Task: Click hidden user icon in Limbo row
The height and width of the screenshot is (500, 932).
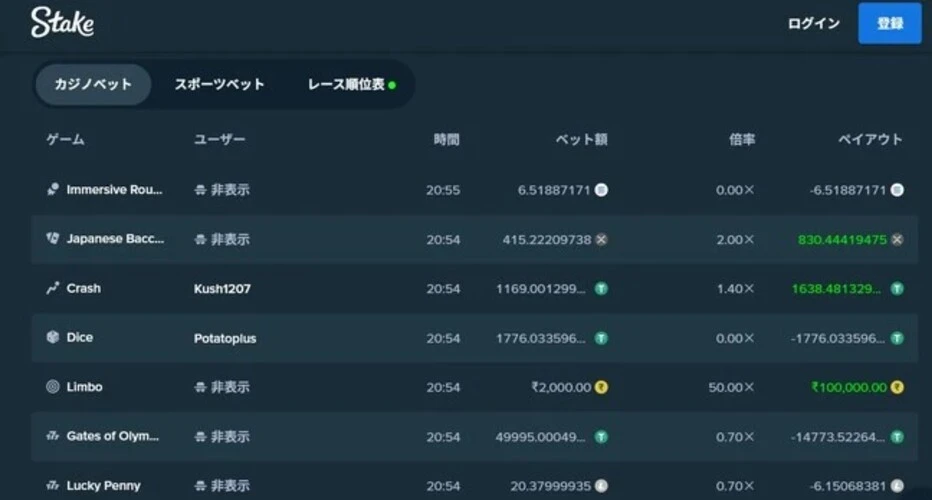Action: 200,387
